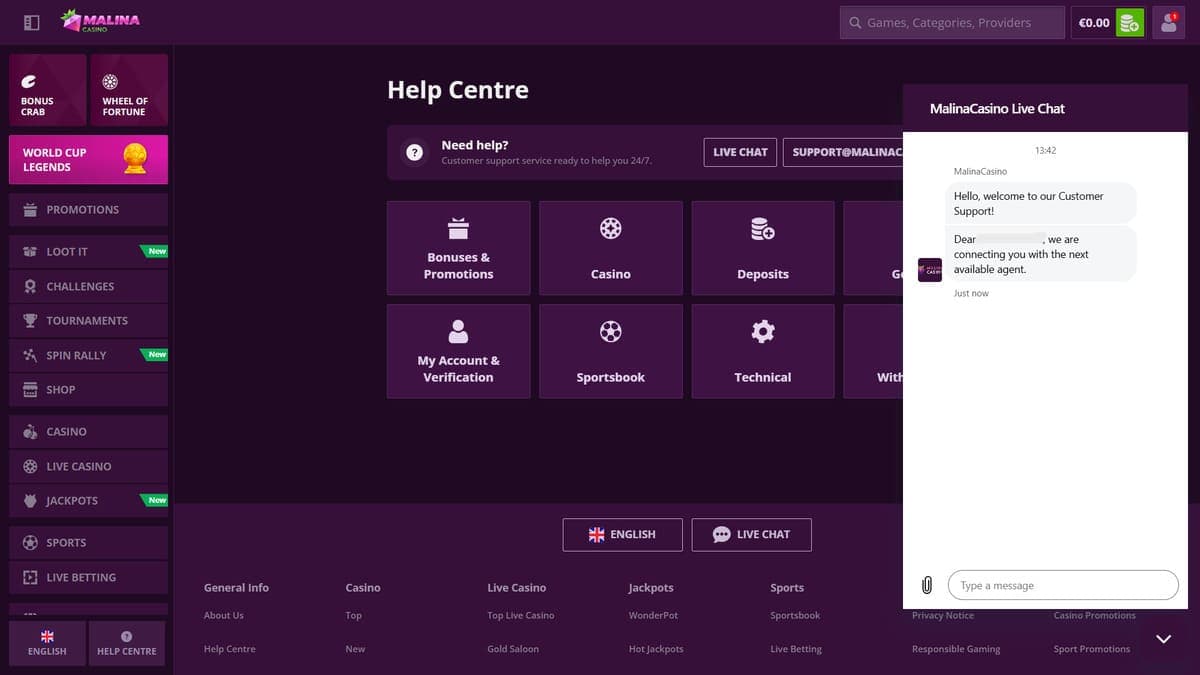This screenshot has height=675, width=1200.
Task: Open the user profile icon with notification
Action: pos(1168,22)
